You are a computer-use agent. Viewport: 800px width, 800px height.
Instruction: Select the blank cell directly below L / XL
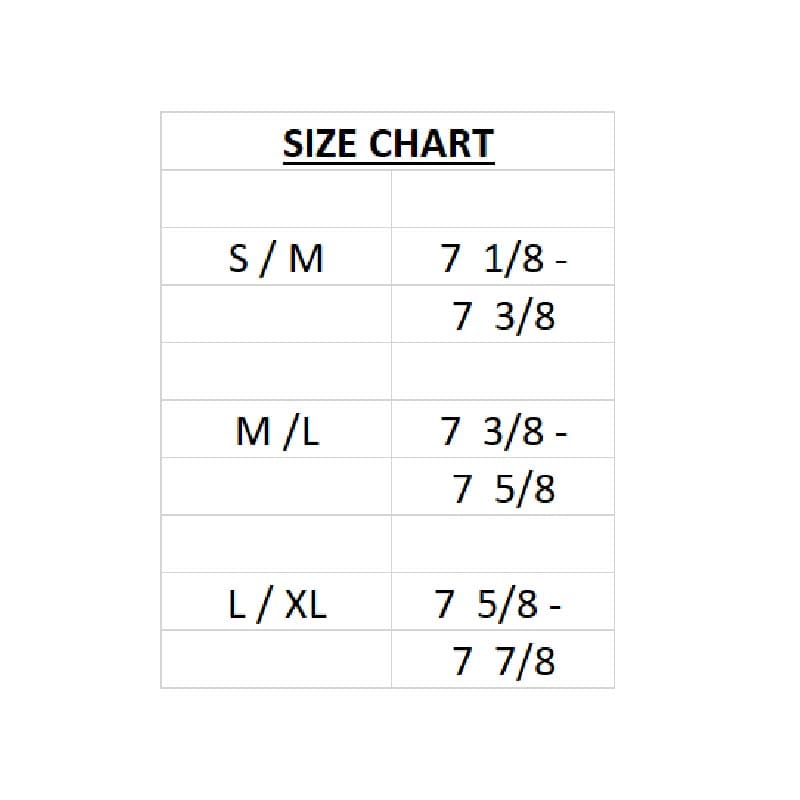tap(276, 659)
